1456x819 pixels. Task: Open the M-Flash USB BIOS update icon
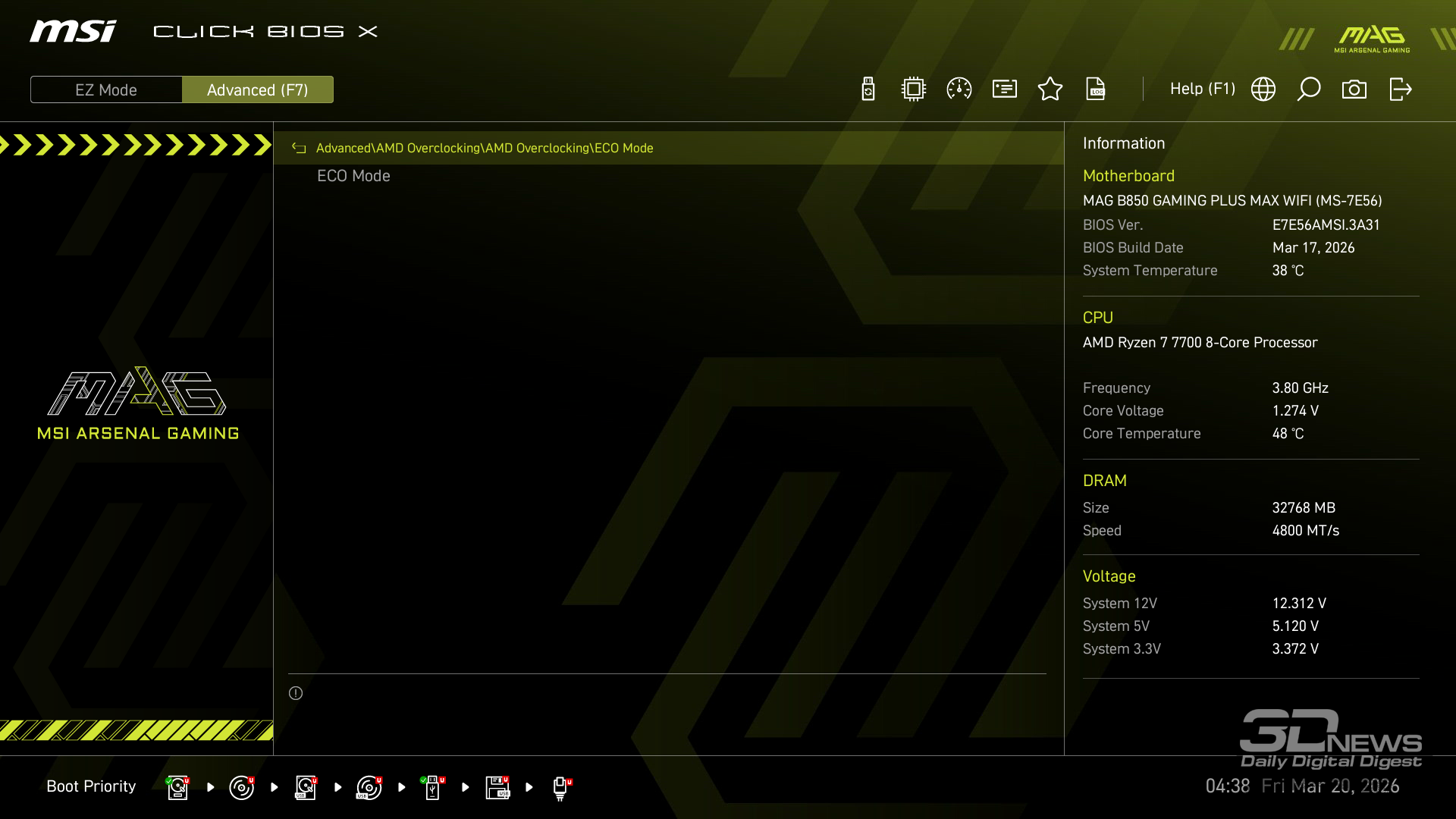click(x=868, y=89)
